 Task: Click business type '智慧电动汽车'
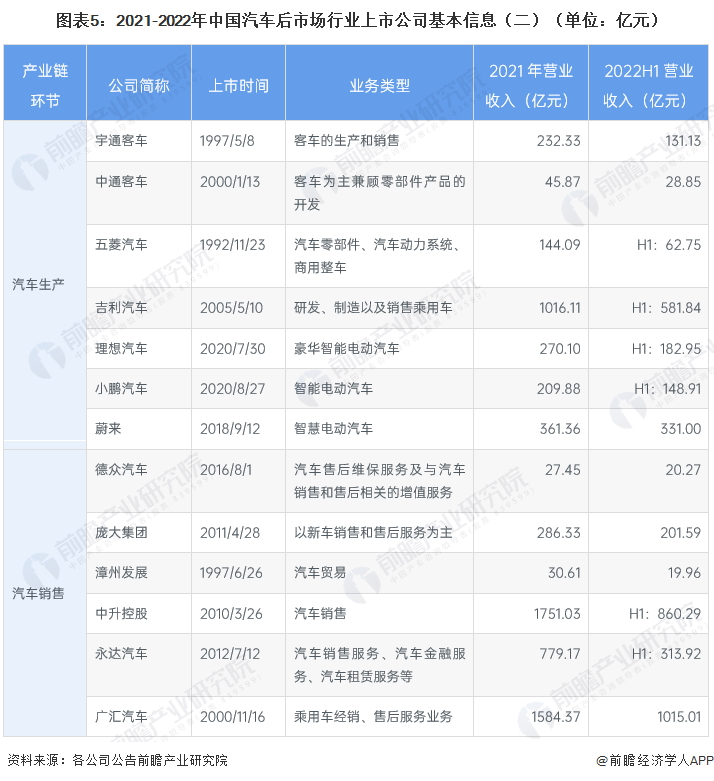(333, 428)
